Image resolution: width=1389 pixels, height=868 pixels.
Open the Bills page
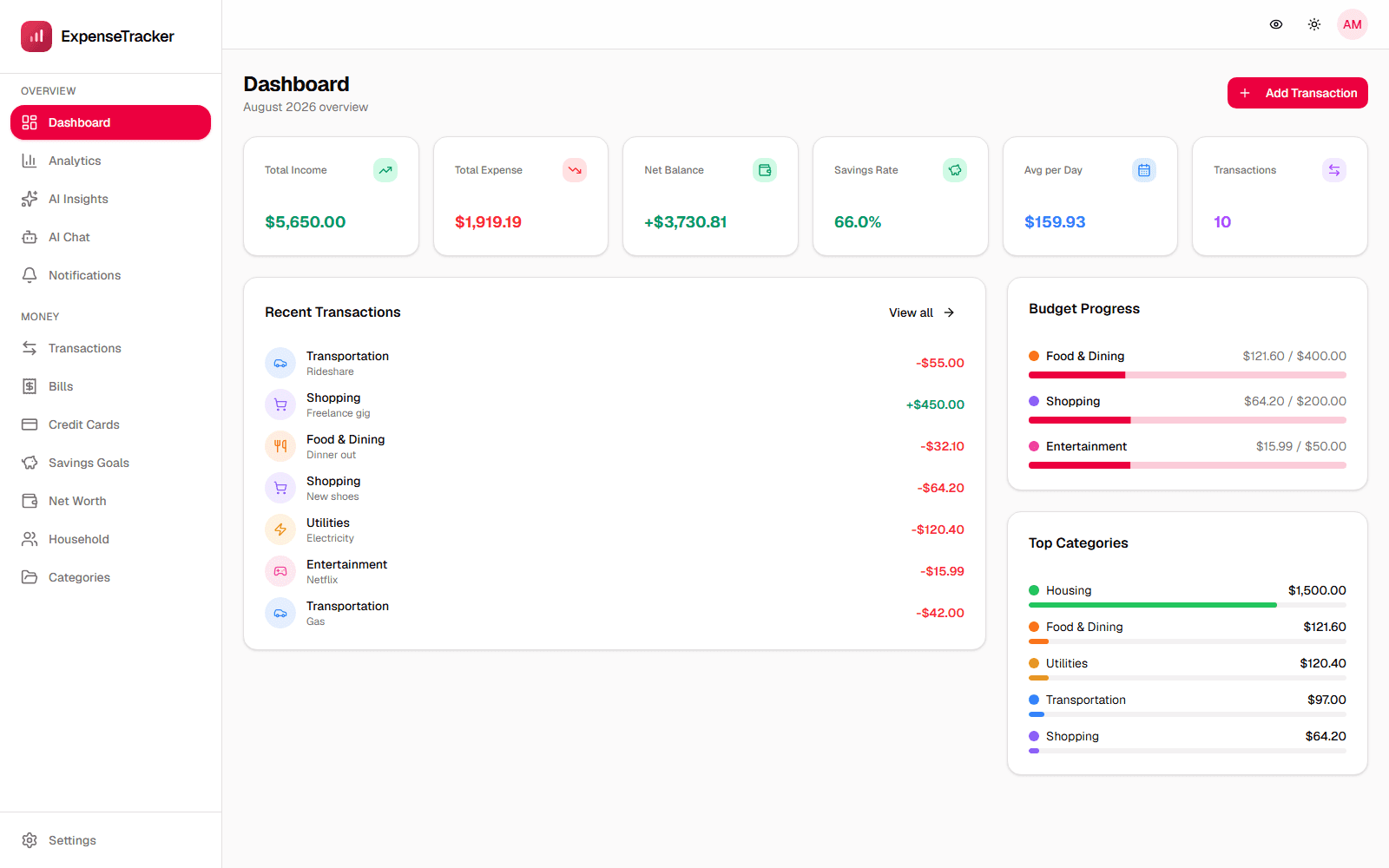pyautogui.click(x=110, y=386)
